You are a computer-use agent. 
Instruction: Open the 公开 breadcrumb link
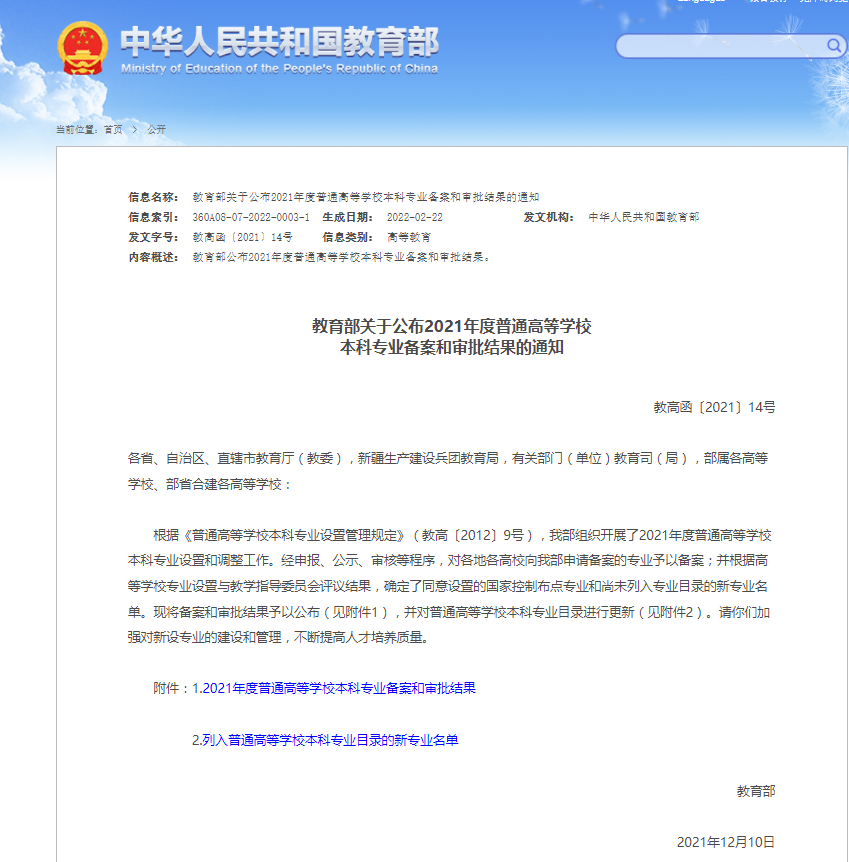click(x=156, y=130)
